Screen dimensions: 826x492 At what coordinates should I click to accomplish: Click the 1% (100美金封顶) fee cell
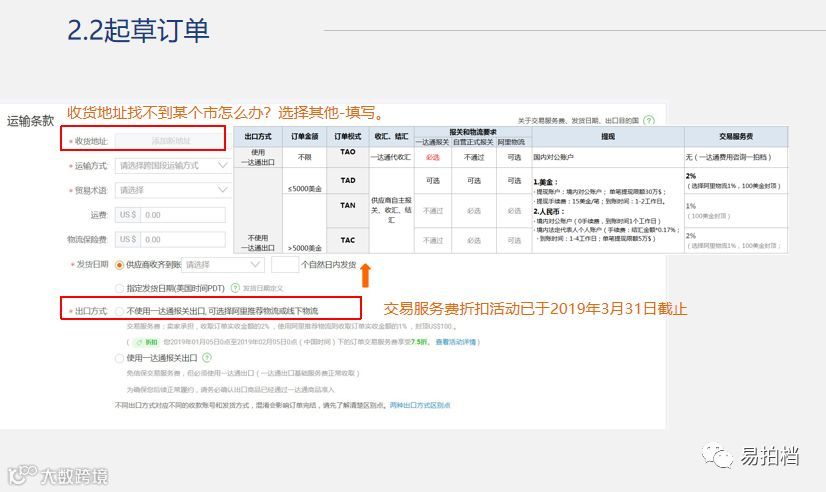736,211
